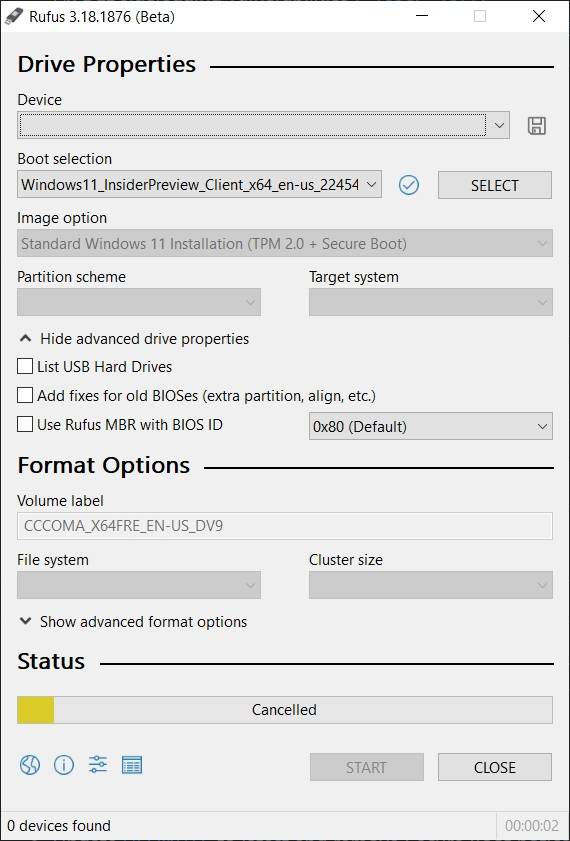570x841 pixels.
Task: Click the ISO checksum checkmark icon
Action: [409, 185]
